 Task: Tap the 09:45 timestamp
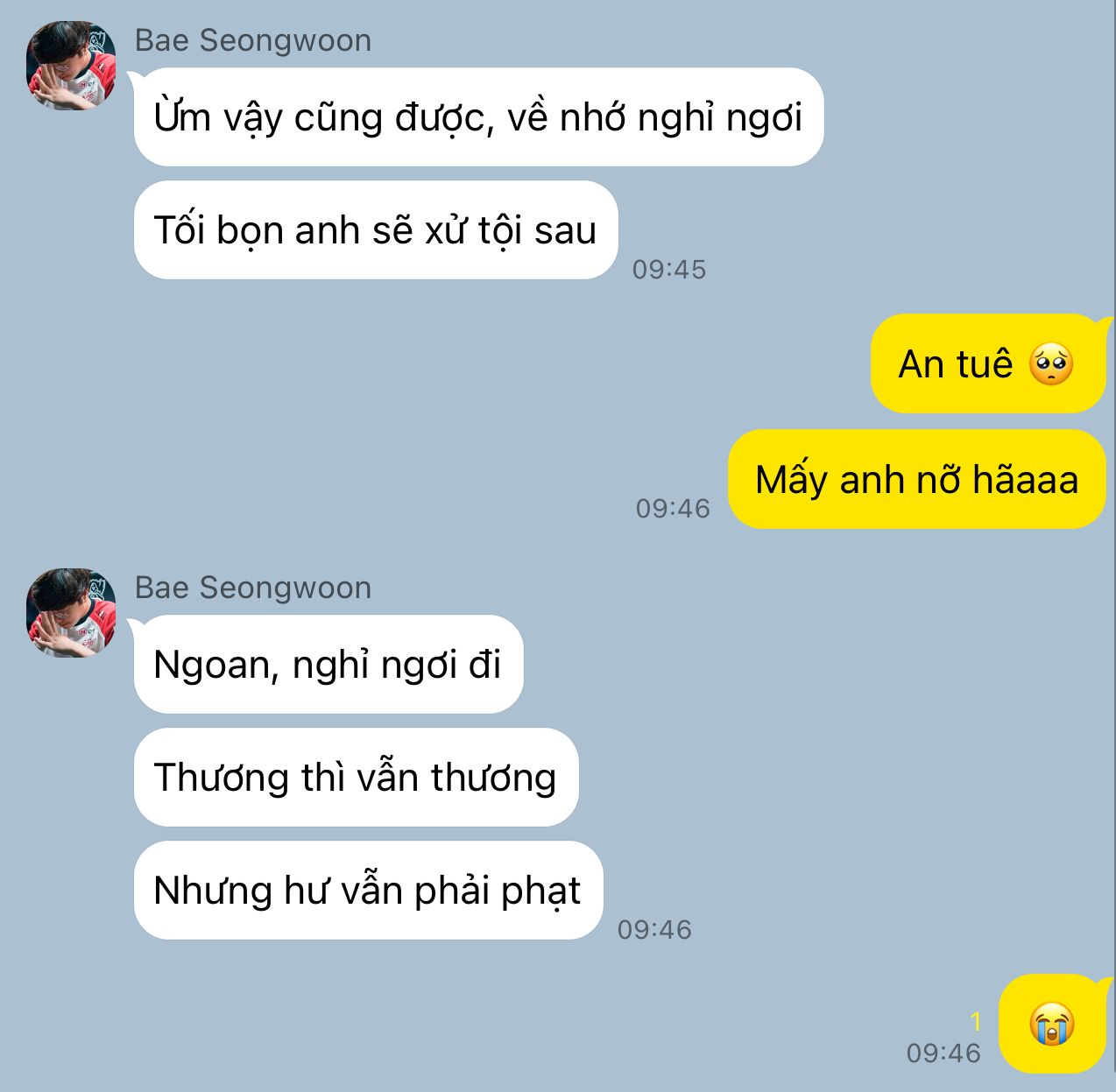669,269
